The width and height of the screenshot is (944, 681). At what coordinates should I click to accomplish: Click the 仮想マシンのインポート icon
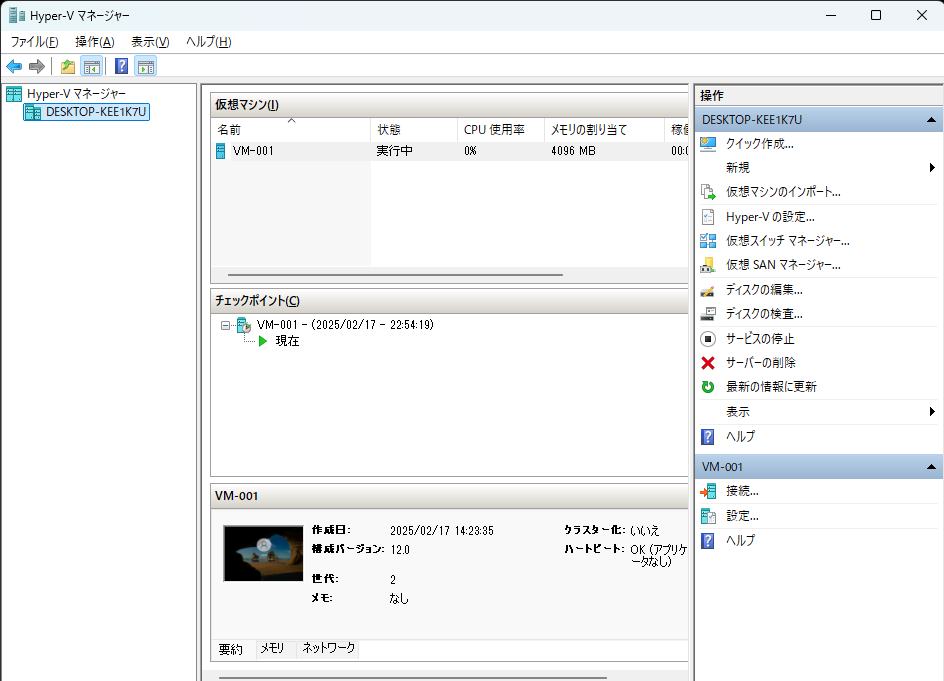(x=708, y=192)
